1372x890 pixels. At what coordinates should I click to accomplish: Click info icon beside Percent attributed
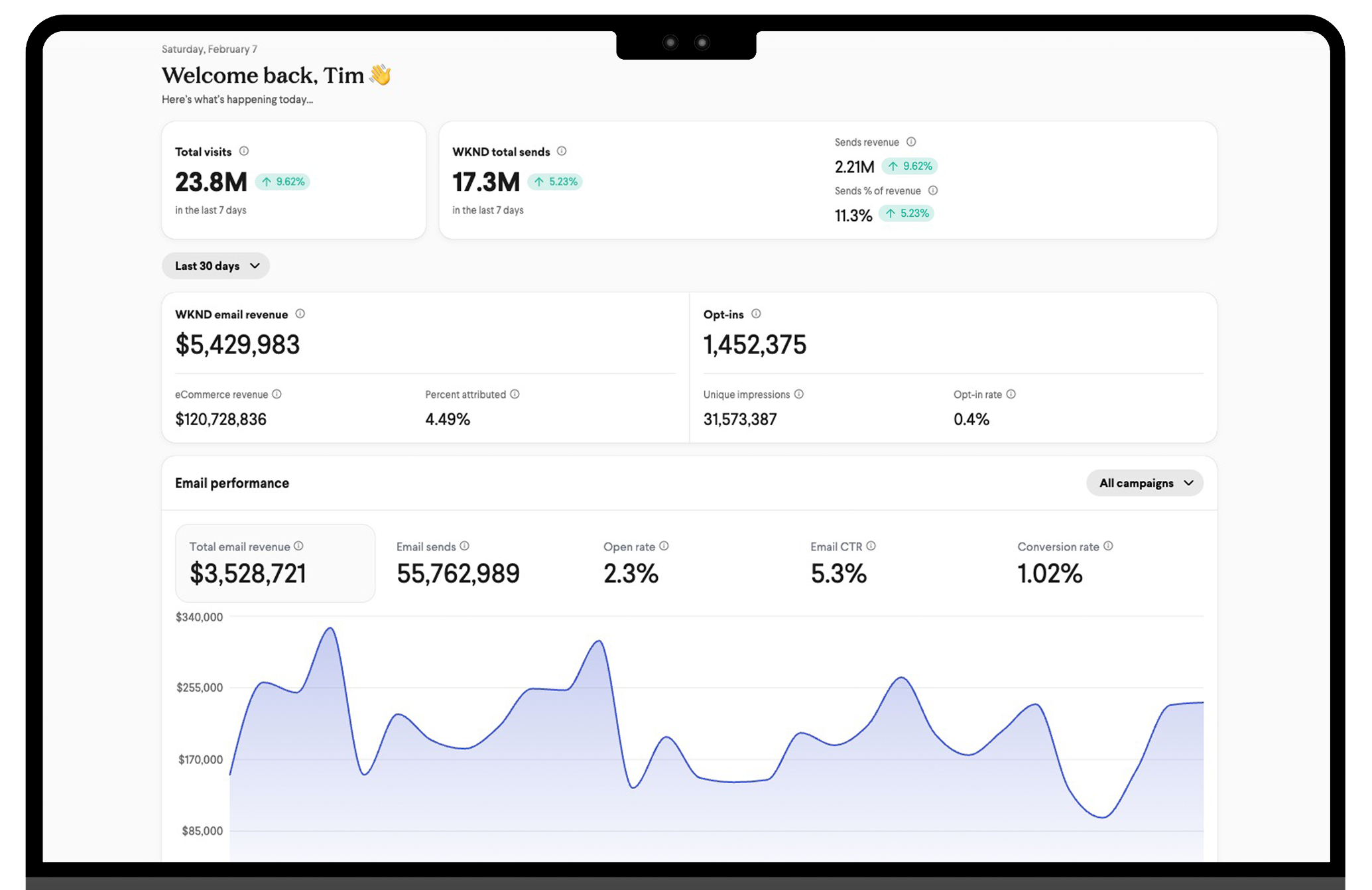click(x=515, y=394)
